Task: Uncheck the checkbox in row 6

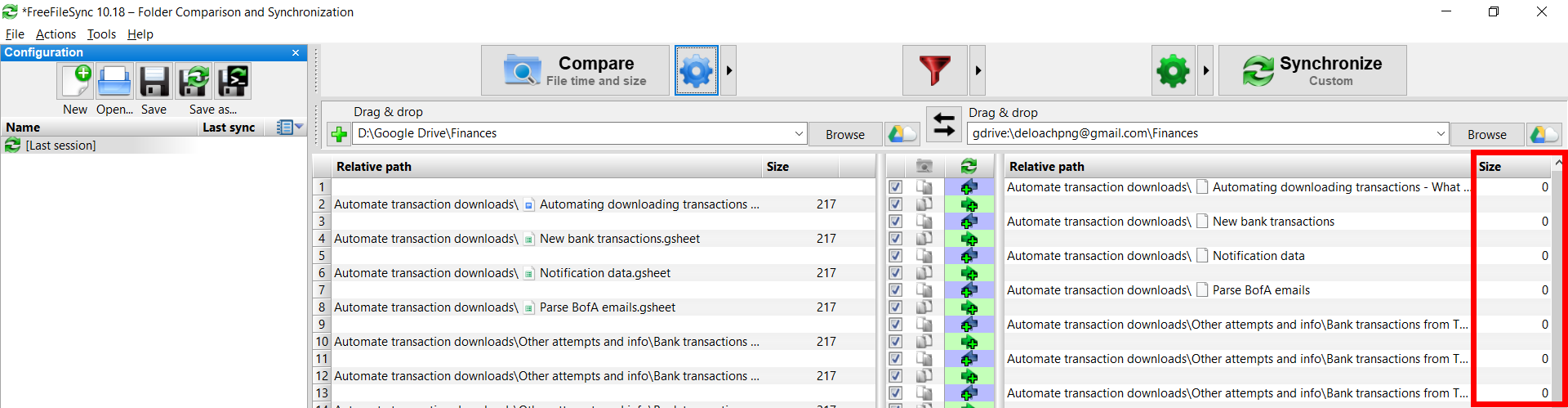Action: (x=896, y=273)
